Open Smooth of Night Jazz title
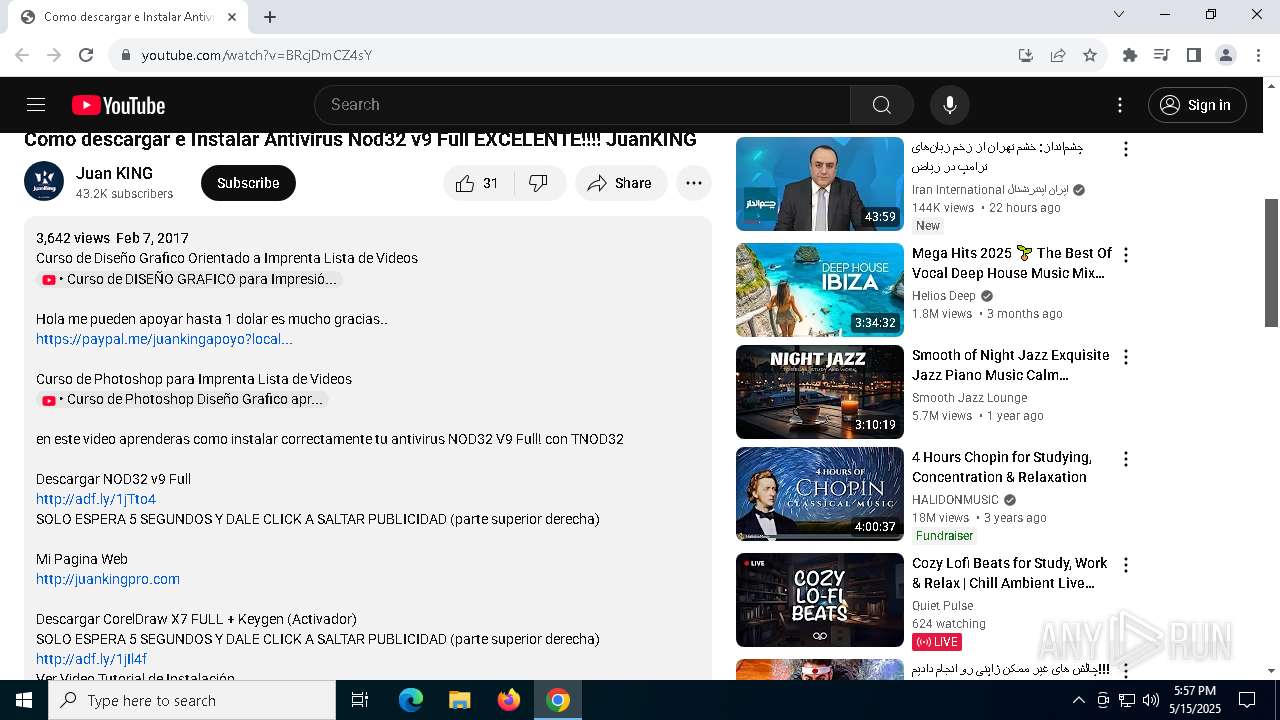 tap(1010, 365)
